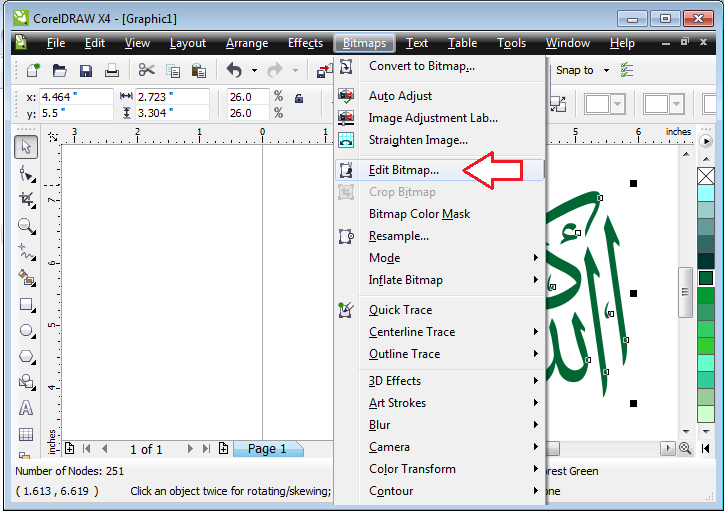Select the Table tool in the toolbox
Screen dimensions: 724x511
27,434
